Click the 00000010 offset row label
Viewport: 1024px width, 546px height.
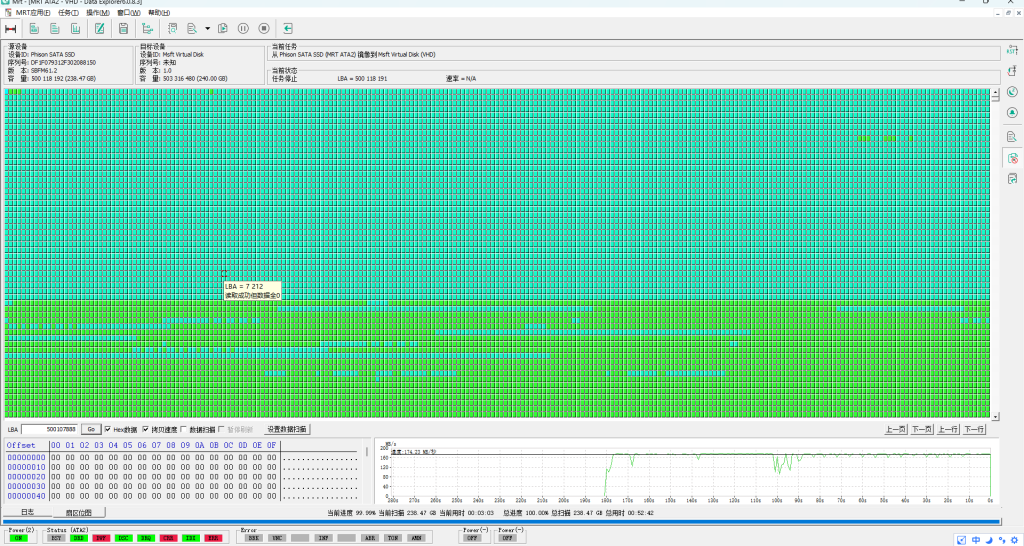(x=26, y=467)
